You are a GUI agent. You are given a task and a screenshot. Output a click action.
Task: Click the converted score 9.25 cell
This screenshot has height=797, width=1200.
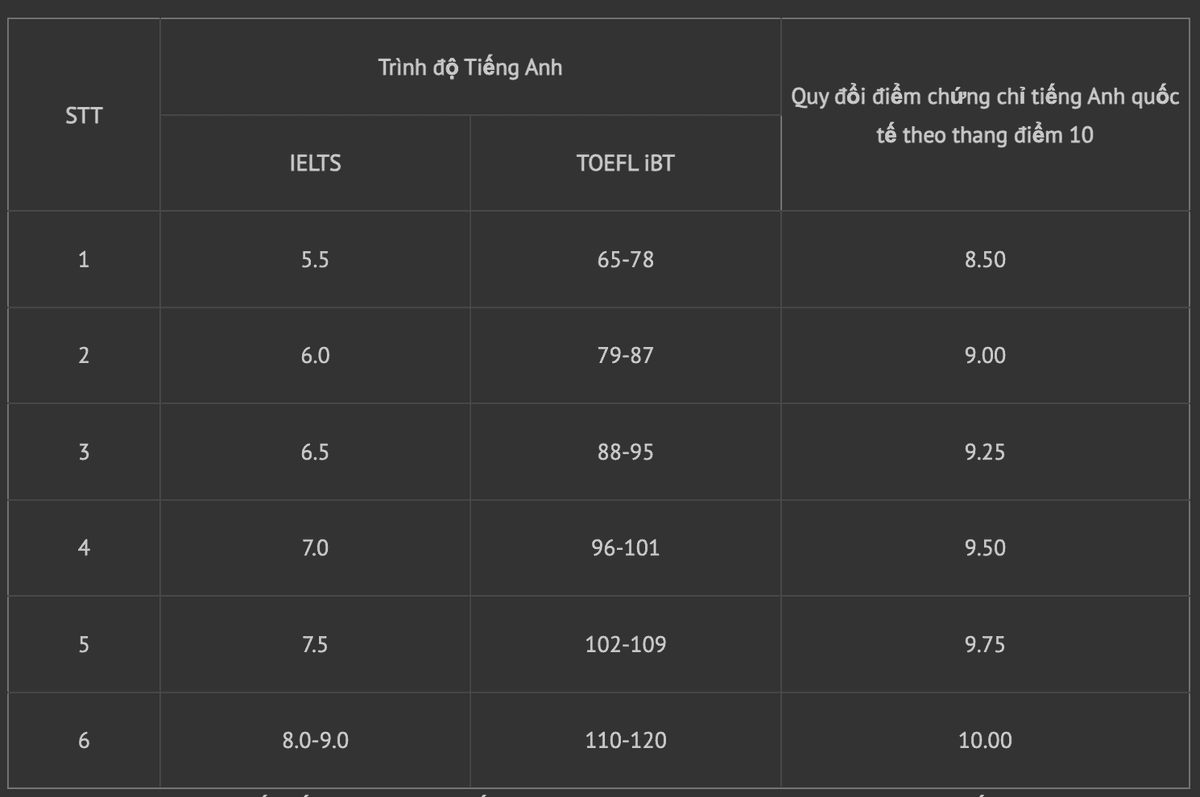pos(985,452)
